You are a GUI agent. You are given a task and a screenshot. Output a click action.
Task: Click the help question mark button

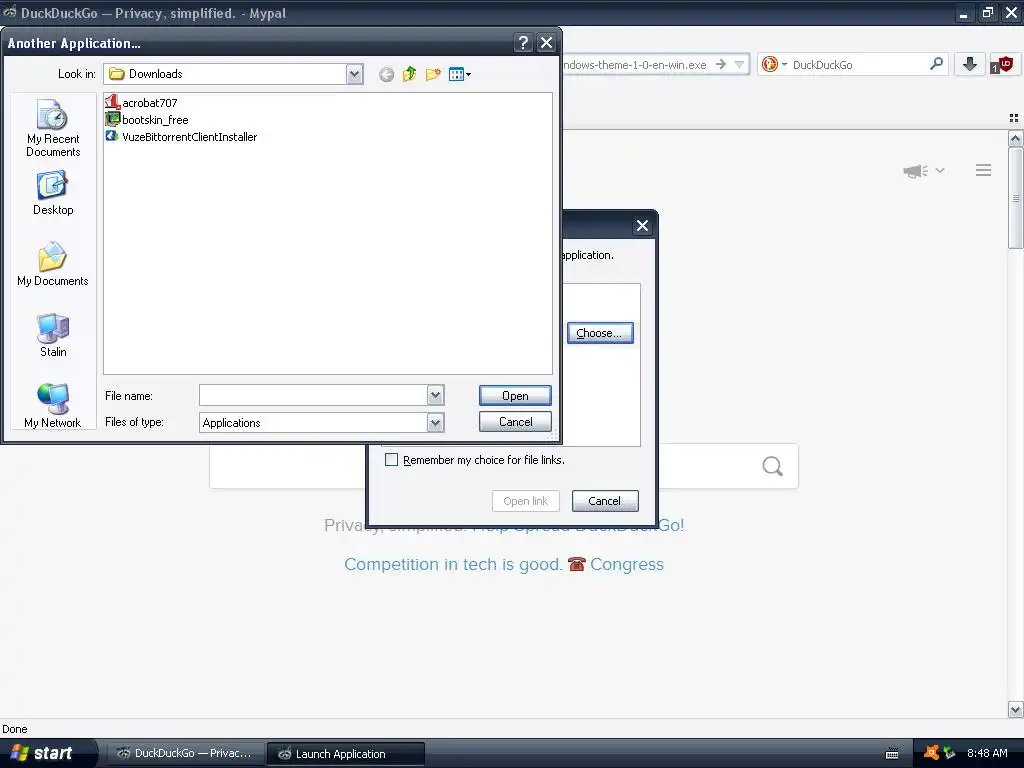click(523, 43)
